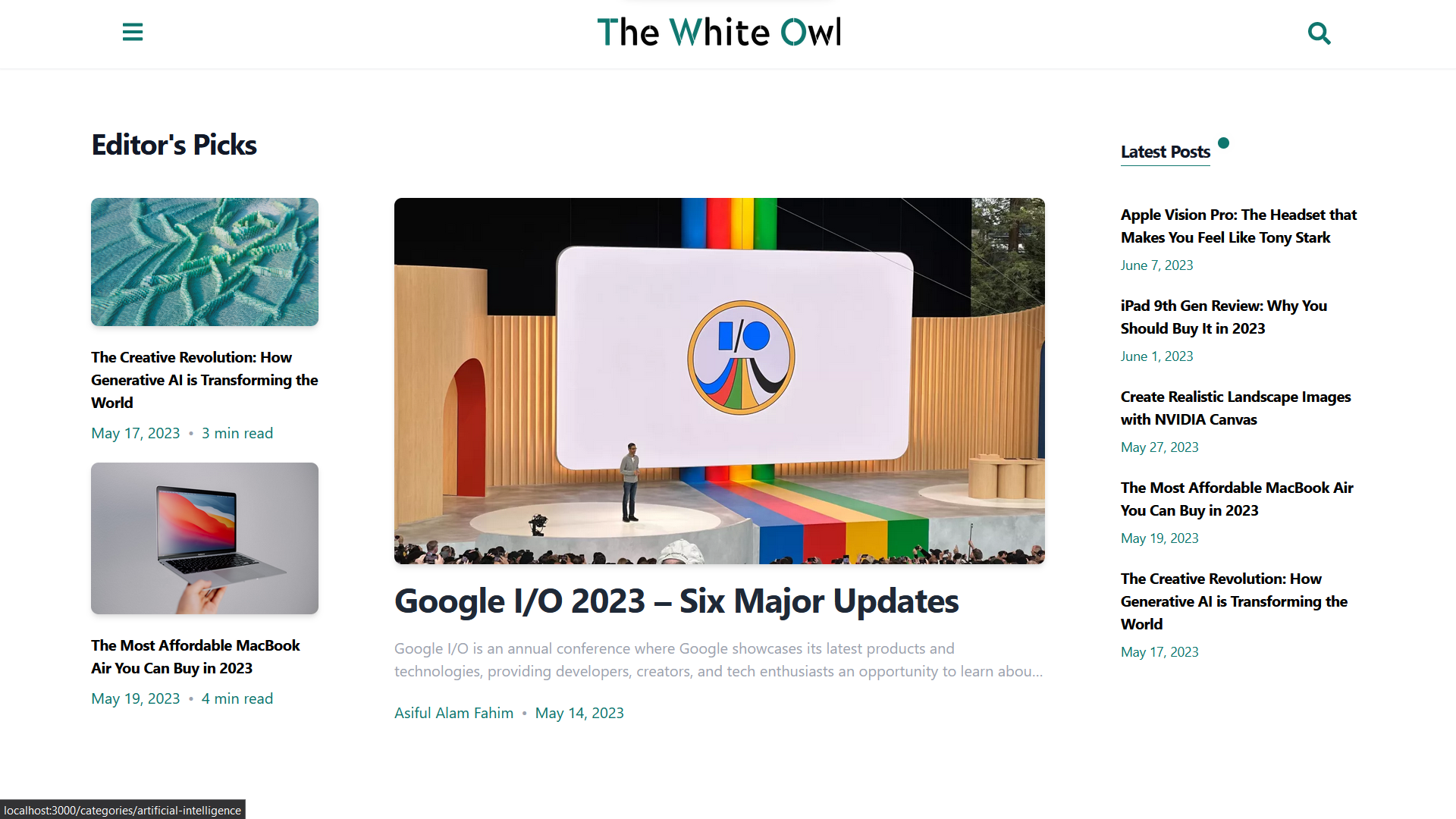Click the 'Editor's Picks' heading
The image size is (1456, 819).
point(174,145)
